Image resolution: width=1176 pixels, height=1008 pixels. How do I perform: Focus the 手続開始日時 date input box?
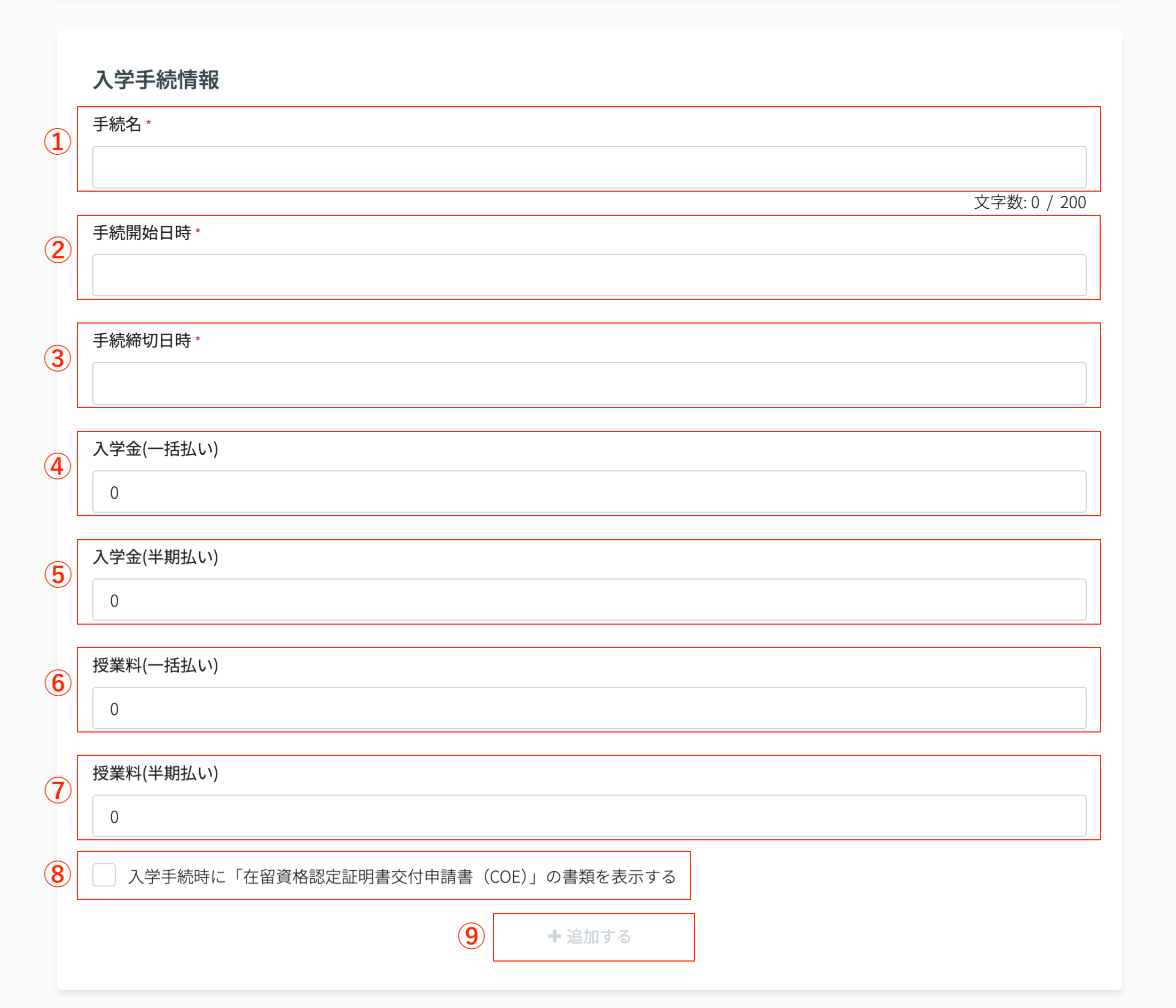(x=589, y=275)
